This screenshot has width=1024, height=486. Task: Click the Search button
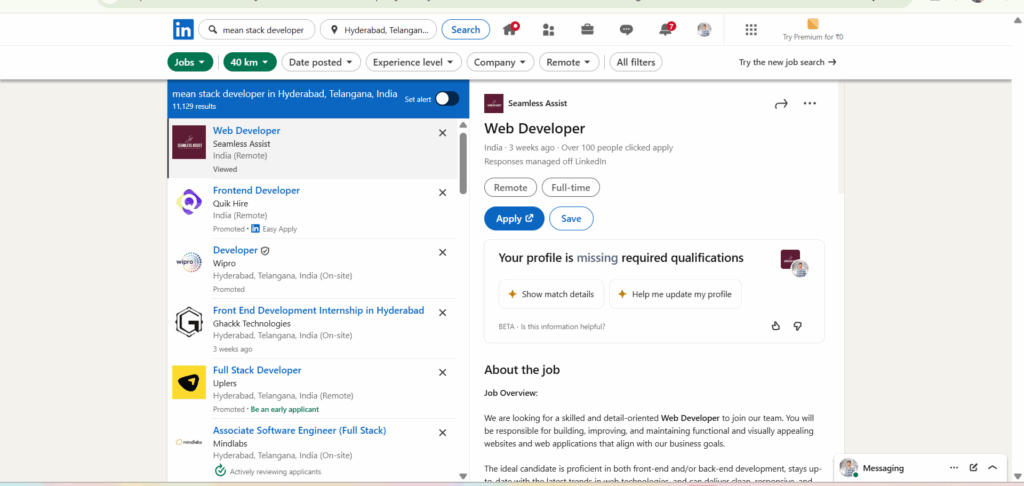click(466, 29)
